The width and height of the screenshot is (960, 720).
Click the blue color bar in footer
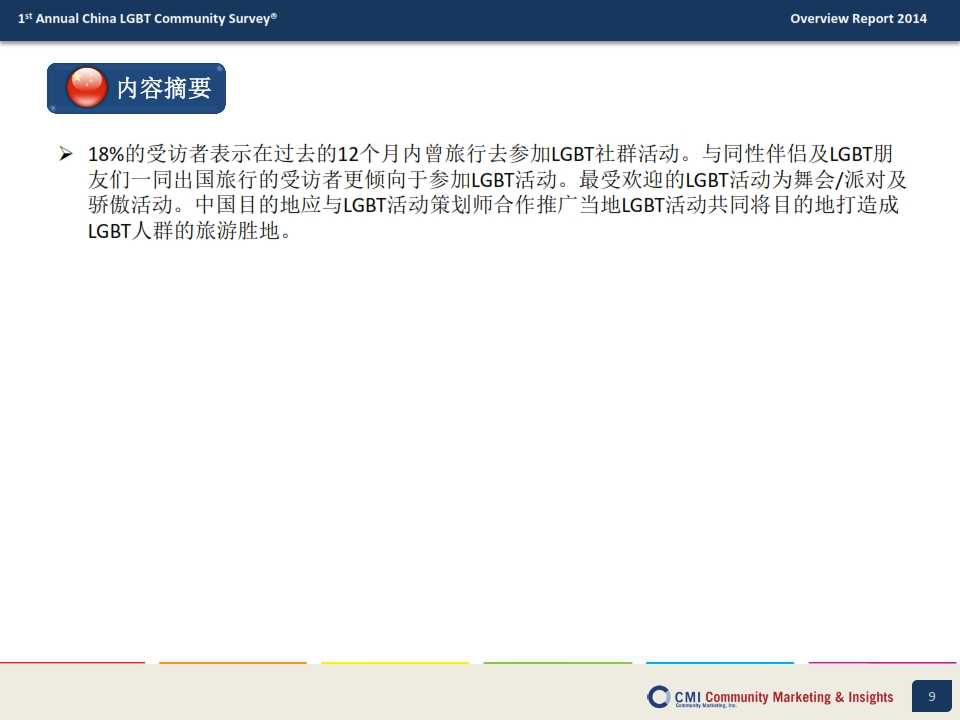coord(719,662)
